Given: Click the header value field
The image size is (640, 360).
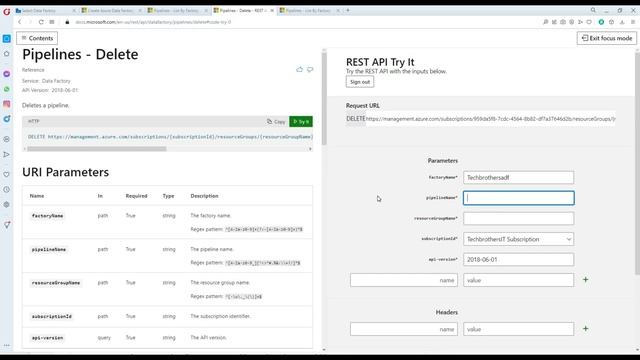Looking at the screenshot, I should 518,329.
